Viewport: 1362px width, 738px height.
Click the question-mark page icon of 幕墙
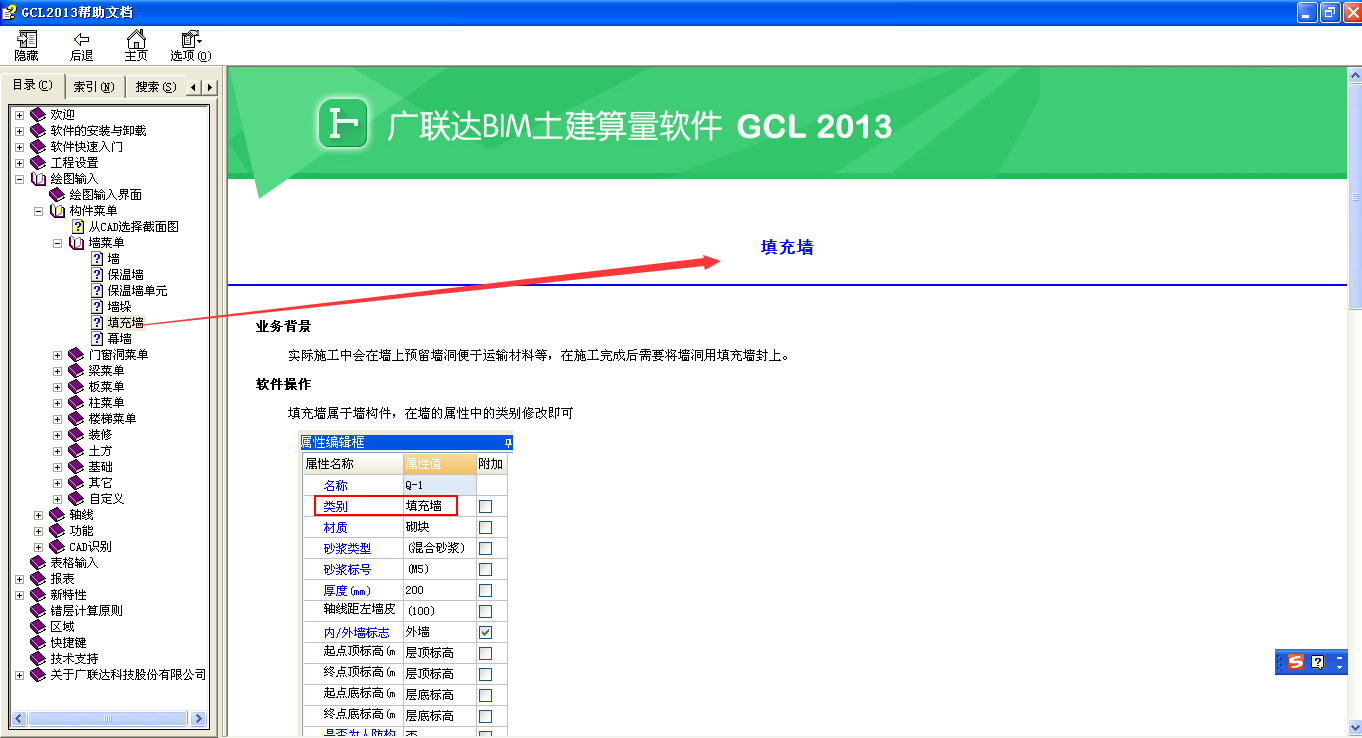pyautogui.click(x=97, y=339)
